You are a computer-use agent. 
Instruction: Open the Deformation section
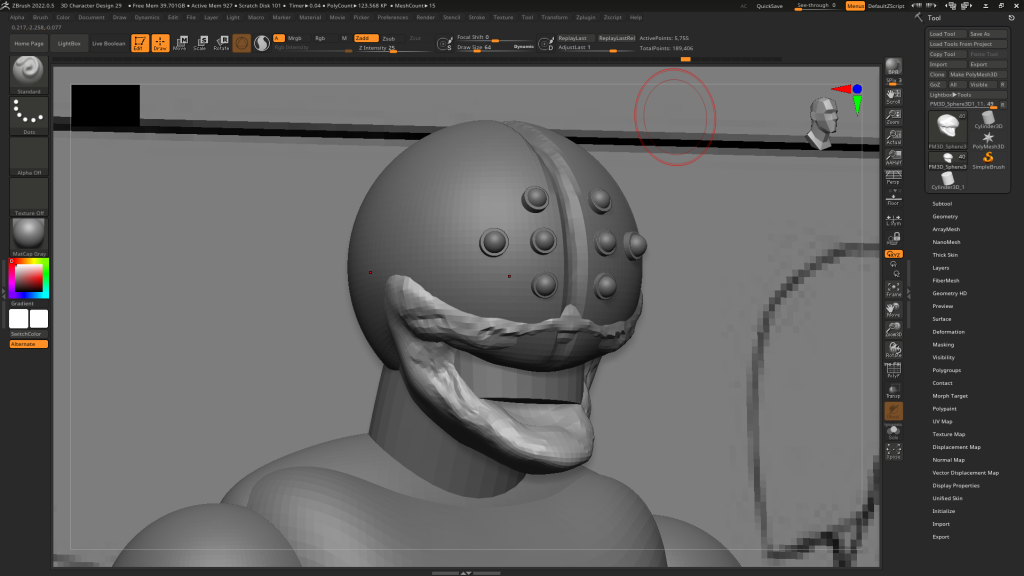click(x=948, y=331)
